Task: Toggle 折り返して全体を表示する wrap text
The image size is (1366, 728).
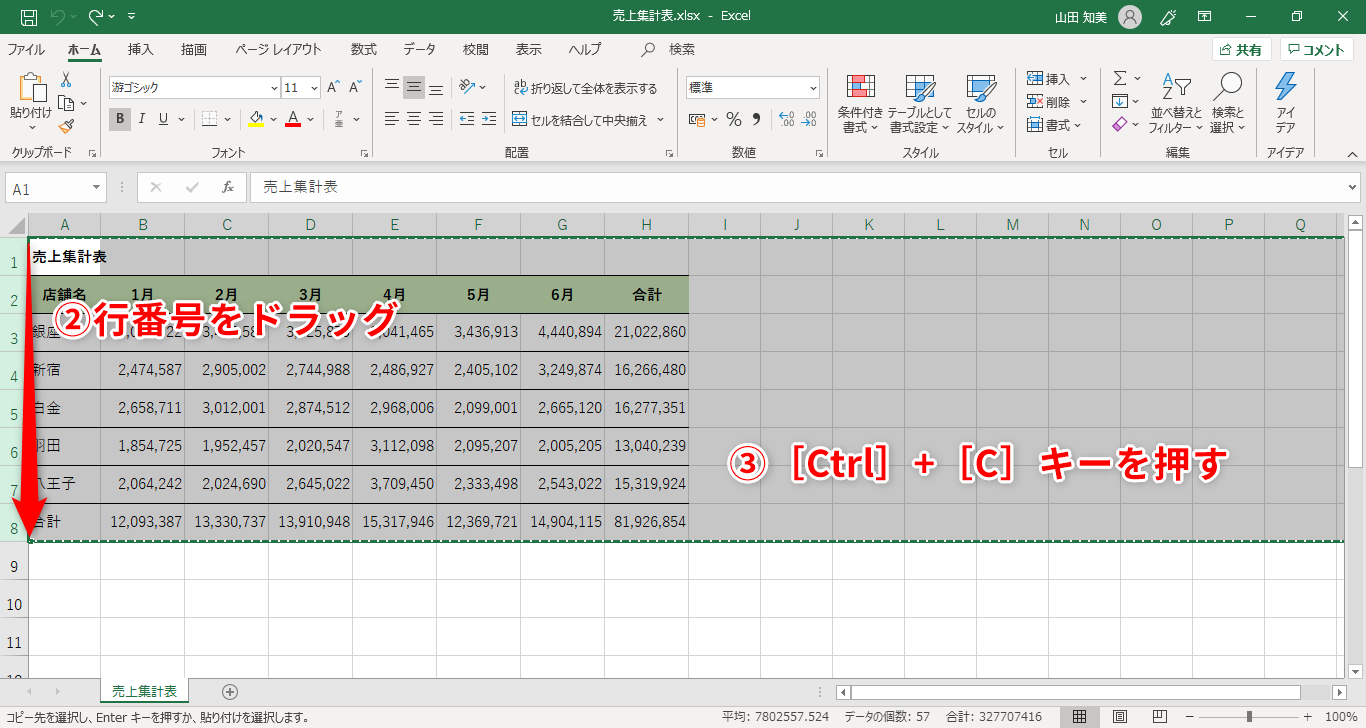Action: pos(586,88)
